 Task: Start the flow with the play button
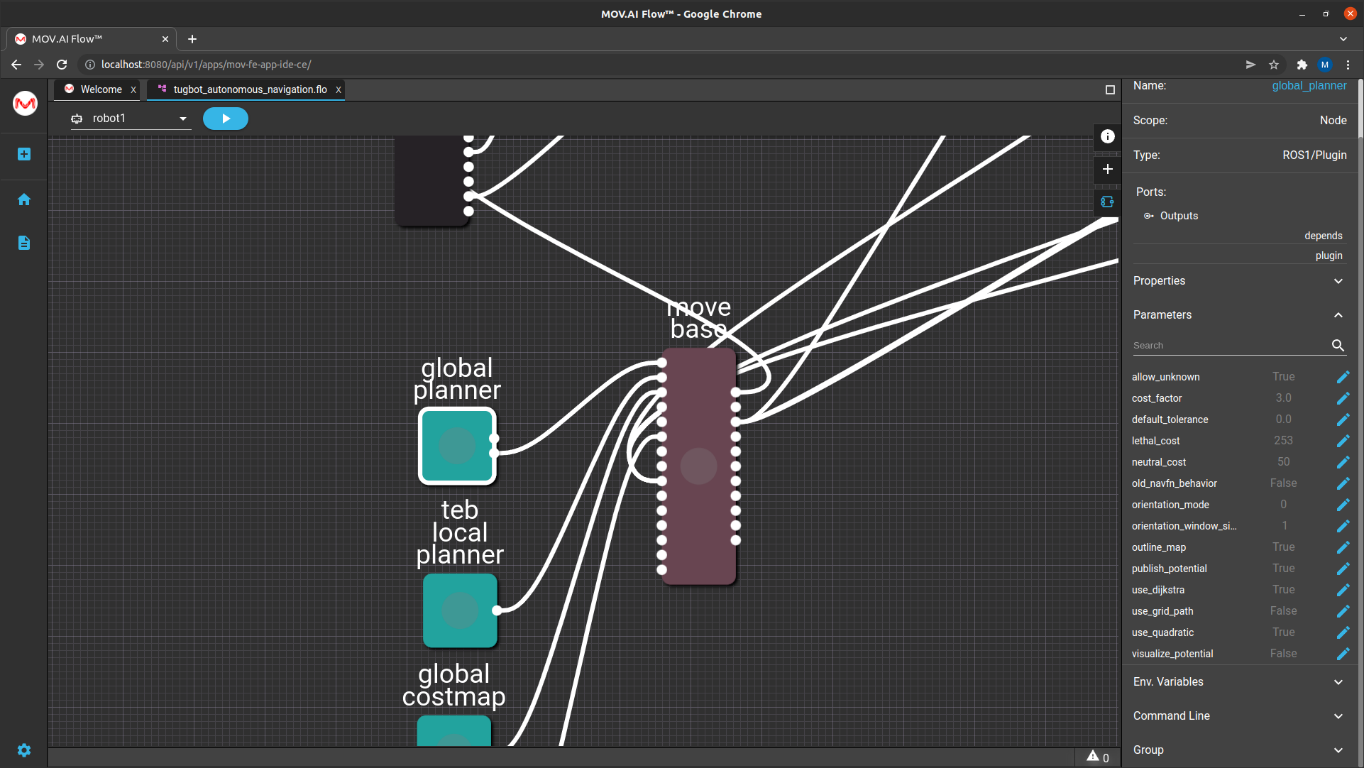[x=225, y=118]
